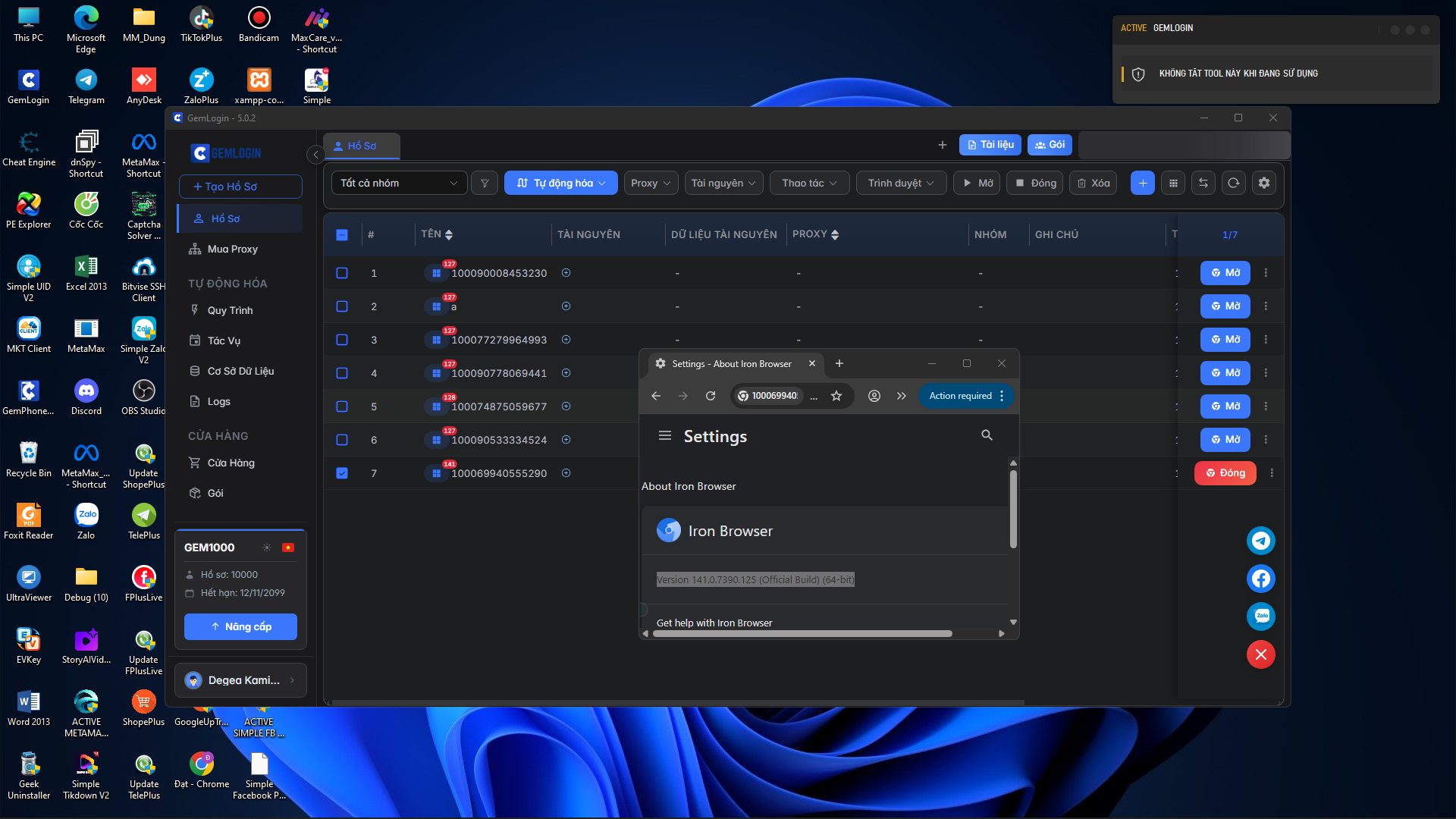Open the Proxy dropdown in the toolbar

651,183
